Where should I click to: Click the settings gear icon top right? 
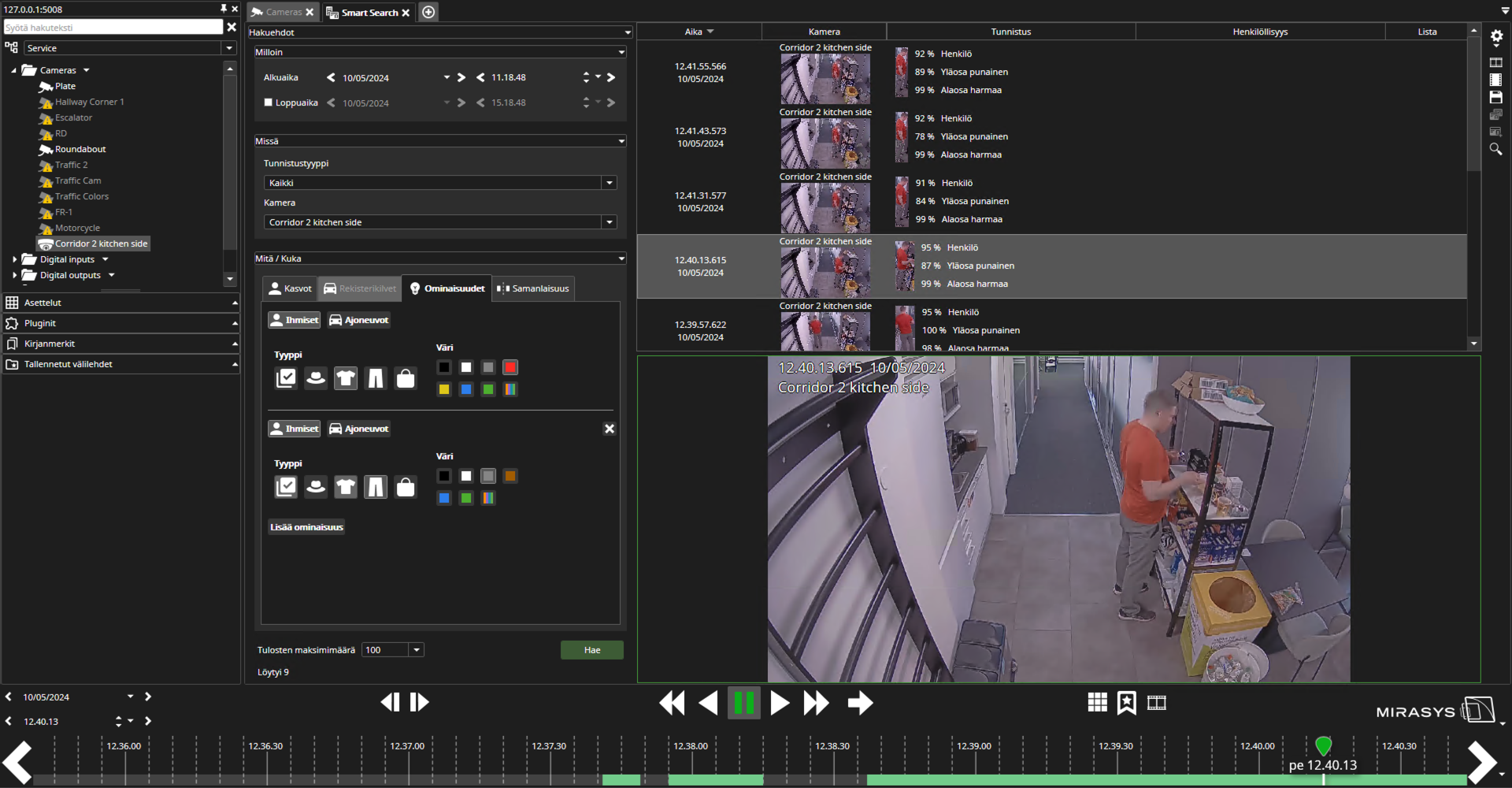(x=1496, y=36)
